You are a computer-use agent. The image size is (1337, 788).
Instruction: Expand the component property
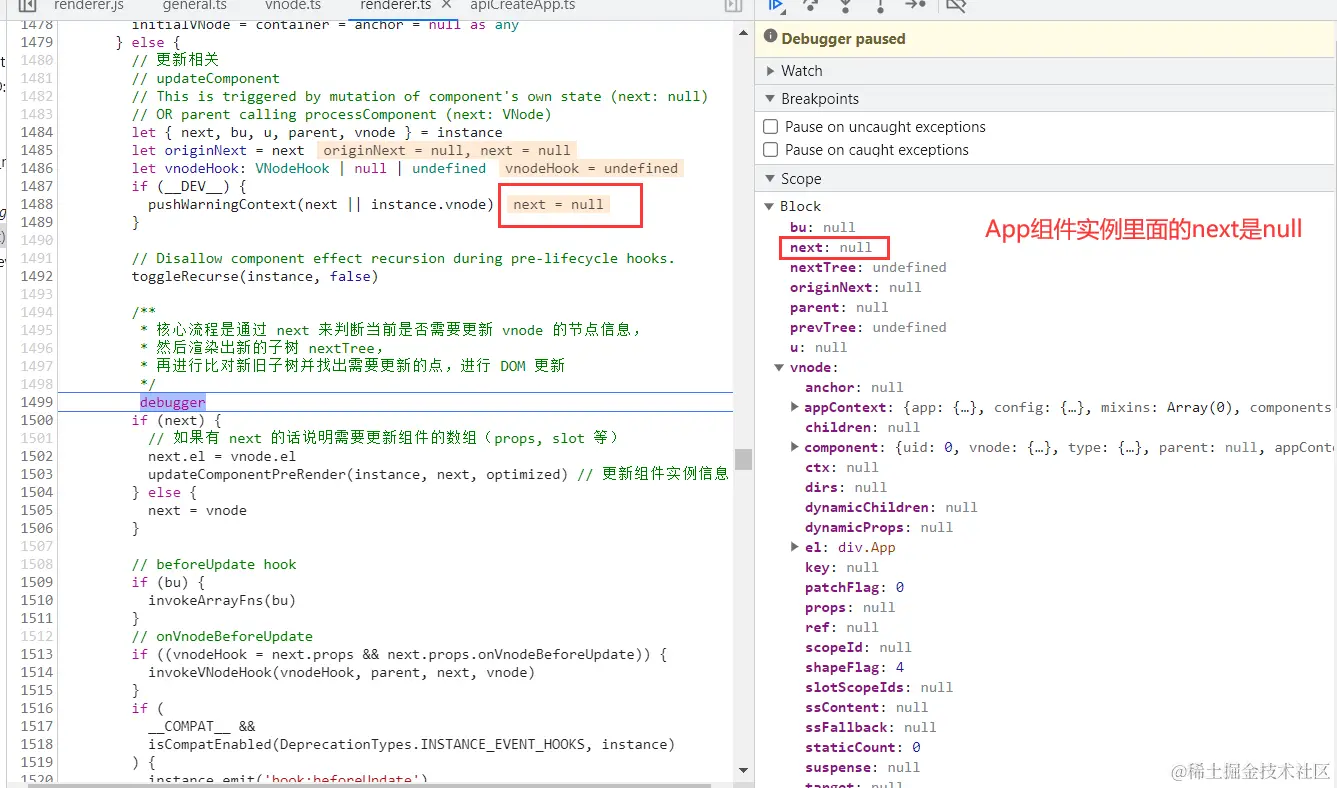tap(795, 447)
